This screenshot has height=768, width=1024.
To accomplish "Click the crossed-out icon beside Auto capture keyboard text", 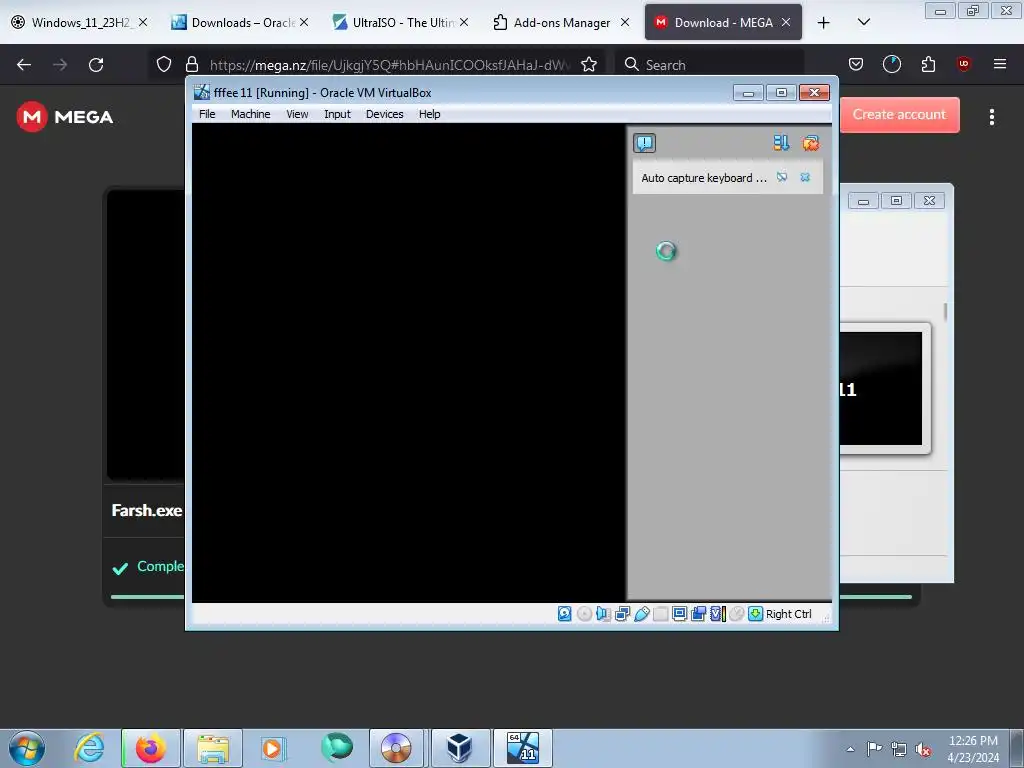I will tap(782, 178).
